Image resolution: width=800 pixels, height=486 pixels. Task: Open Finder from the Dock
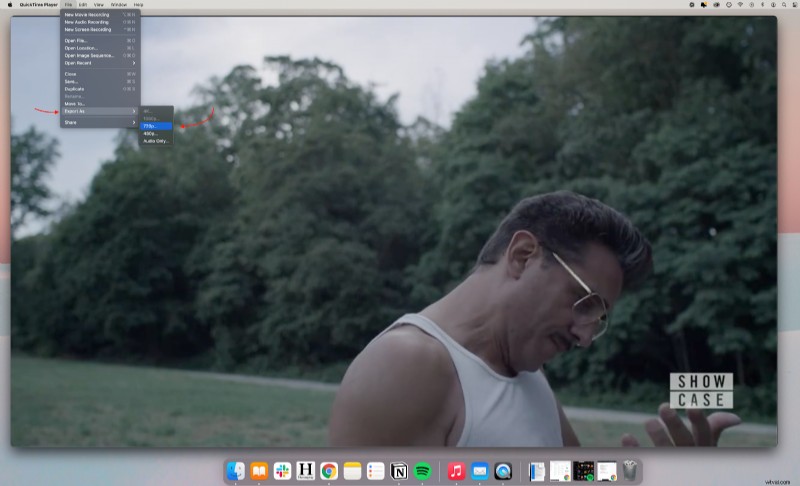point(236,471)
